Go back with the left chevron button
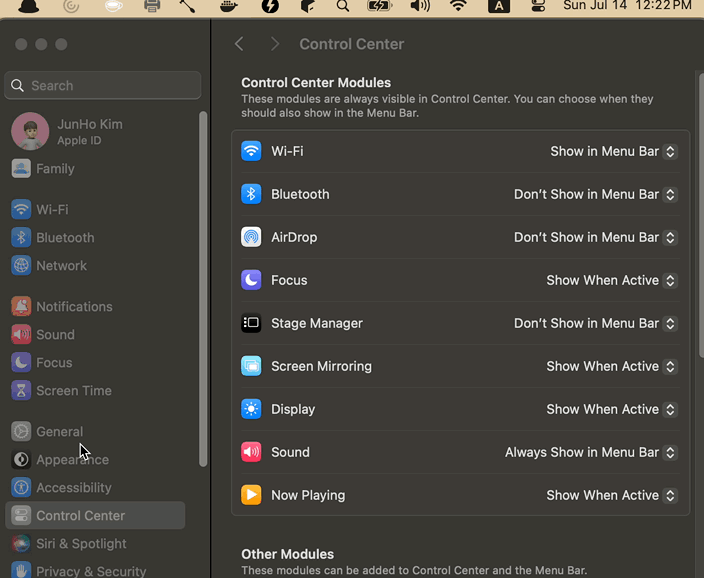Viewport: 704px width, 578px height. 239,44
